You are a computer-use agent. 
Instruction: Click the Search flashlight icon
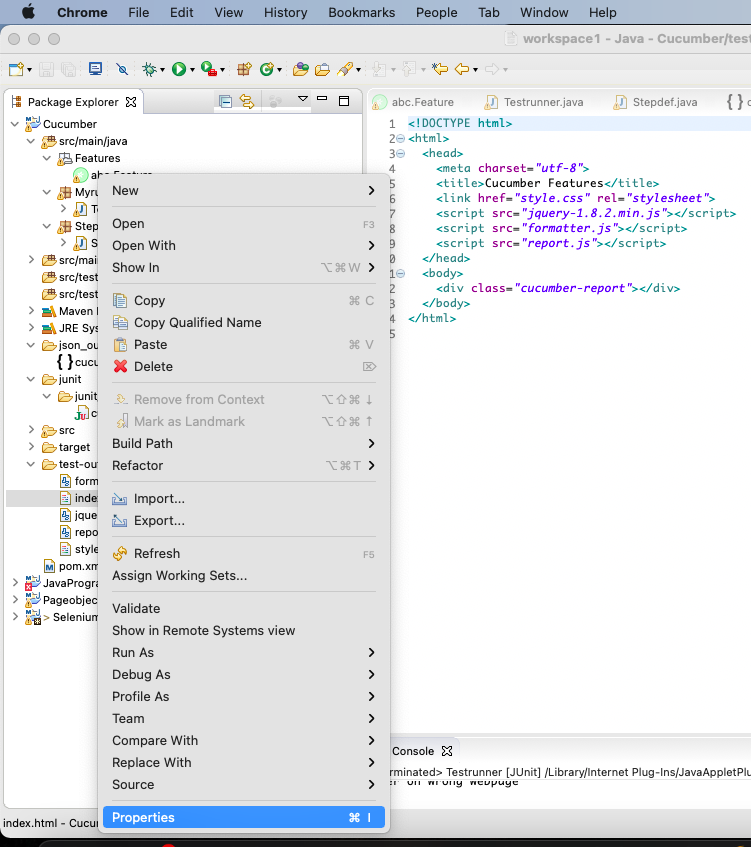345,69
